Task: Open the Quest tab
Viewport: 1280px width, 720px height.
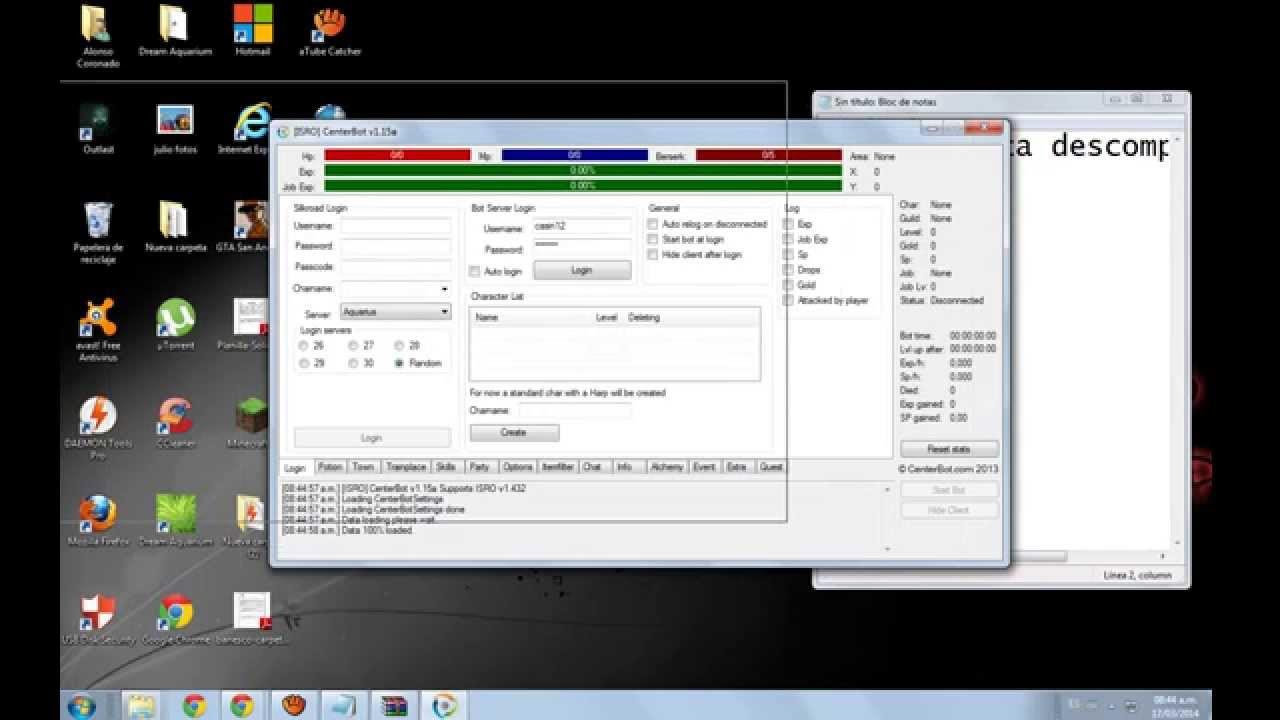Action: point(770,467)
